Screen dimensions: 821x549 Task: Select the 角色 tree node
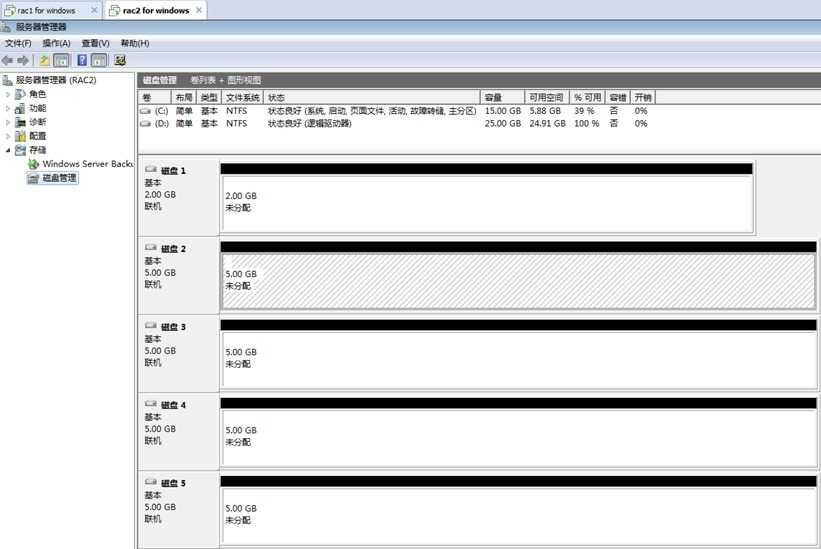pos(38,94)
